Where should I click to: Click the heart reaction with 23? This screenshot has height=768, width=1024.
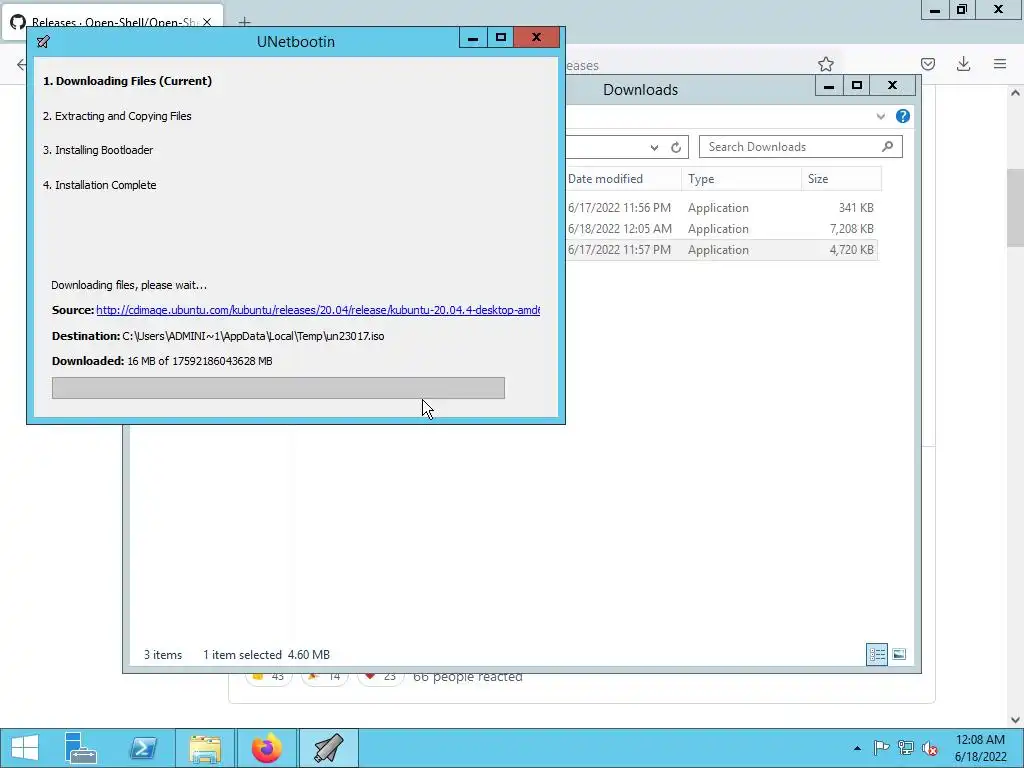click(x=380, y=677)
